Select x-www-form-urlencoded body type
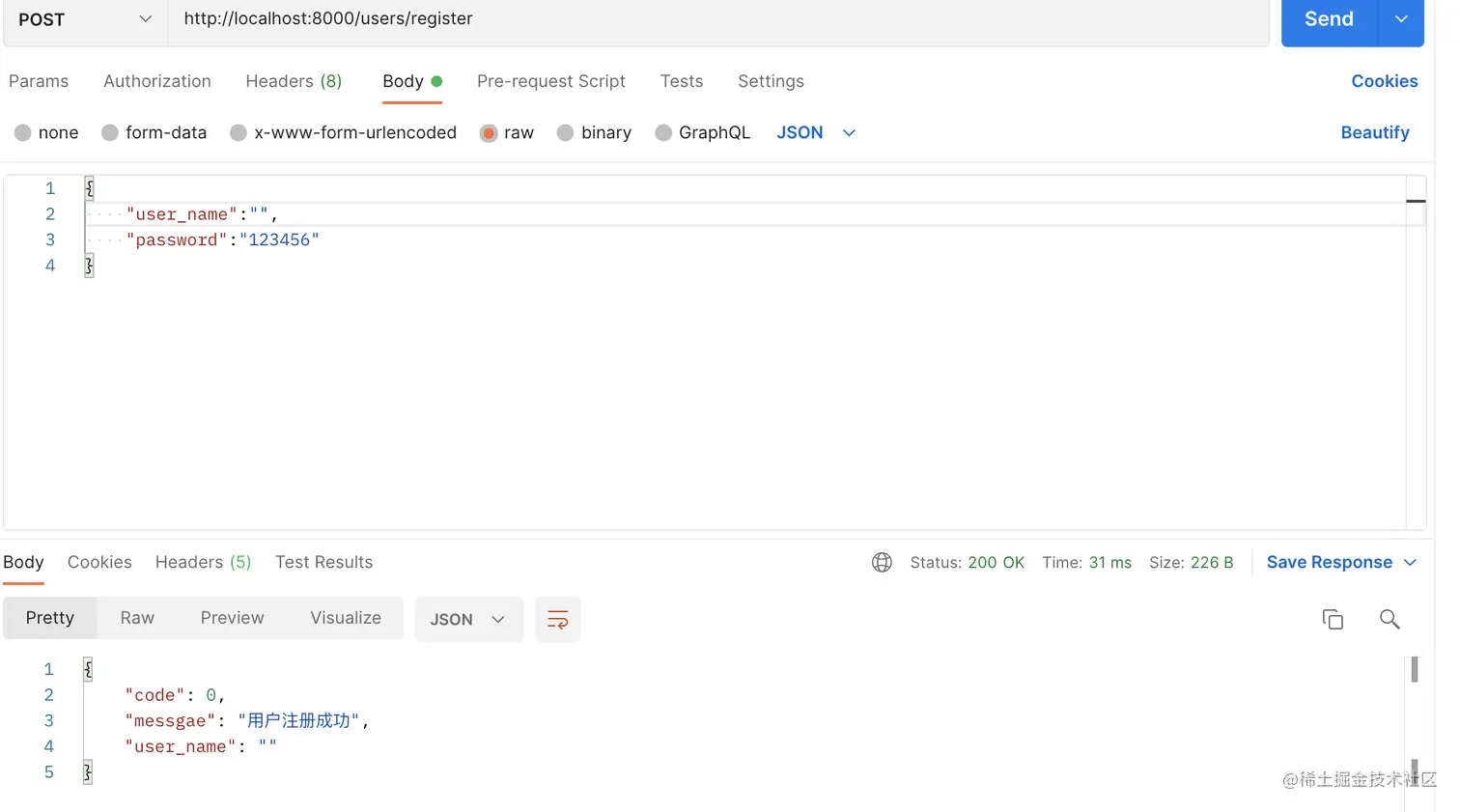Viewport: 1460px width, 812px height. [239, 133]
